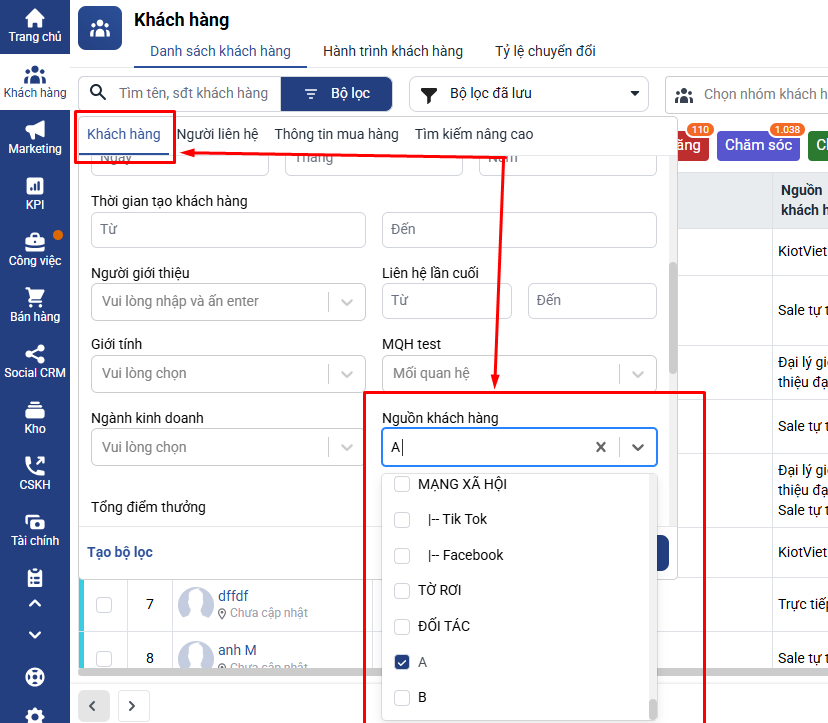This screenshot has width=828, height=723.
Task: Clear the Nguồn khách hàng input with X
Action: coord(601,447)
